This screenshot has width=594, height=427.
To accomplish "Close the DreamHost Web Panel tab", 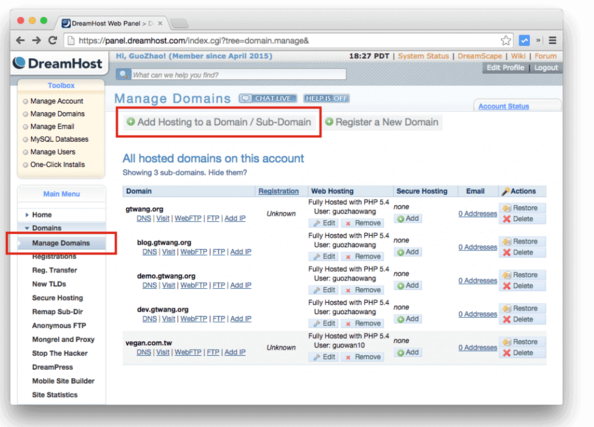I will (160, 23).
